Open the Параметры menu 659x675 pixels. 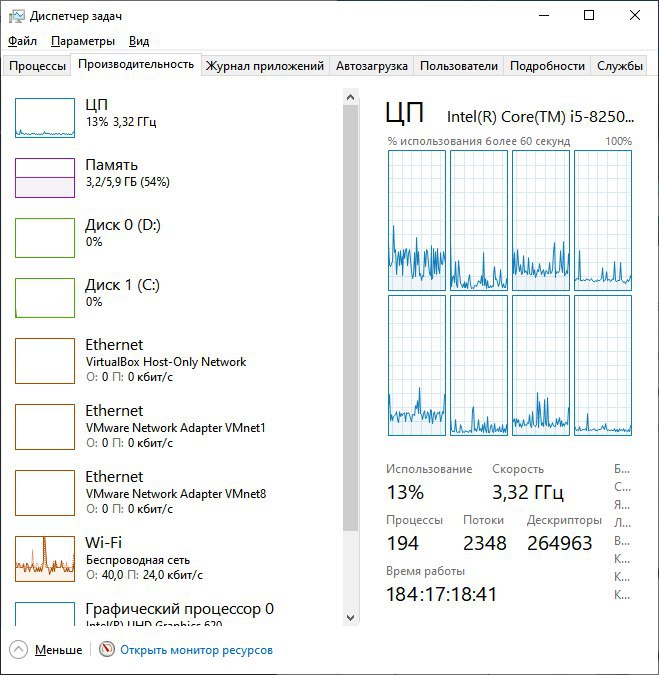[x=83, y=41]
